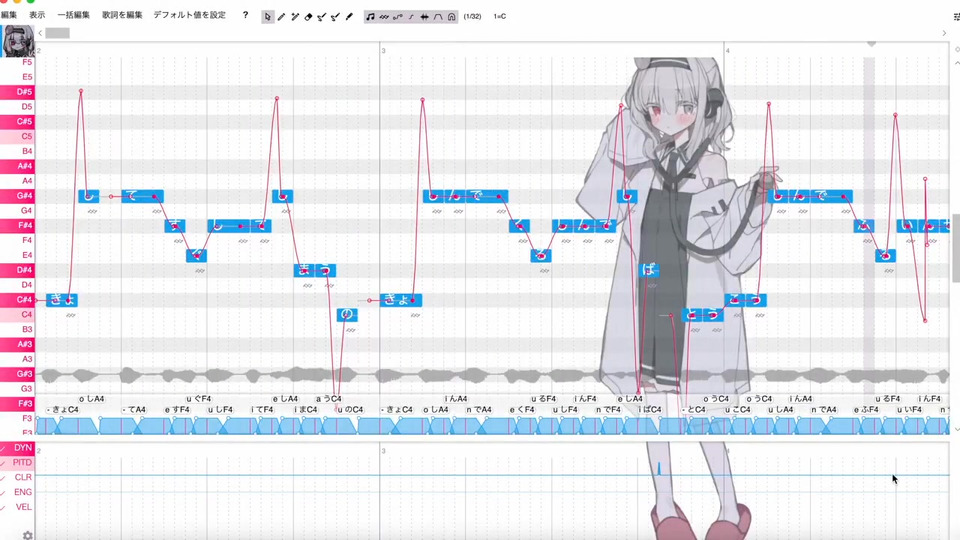Select the ば note on D#4

(649, 270)
